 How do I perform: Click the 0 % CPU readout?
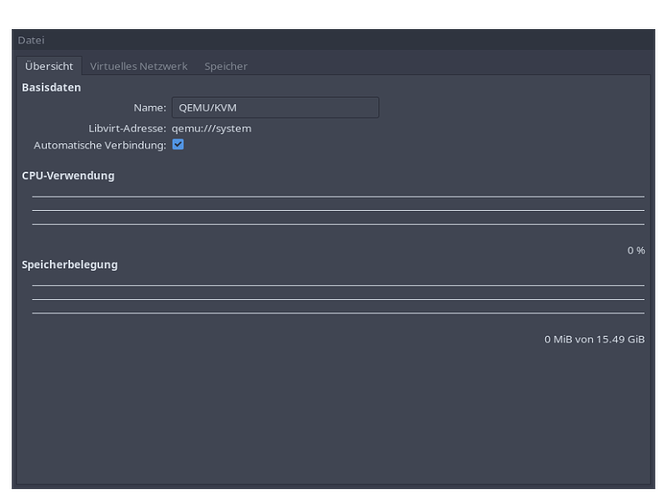636,250
